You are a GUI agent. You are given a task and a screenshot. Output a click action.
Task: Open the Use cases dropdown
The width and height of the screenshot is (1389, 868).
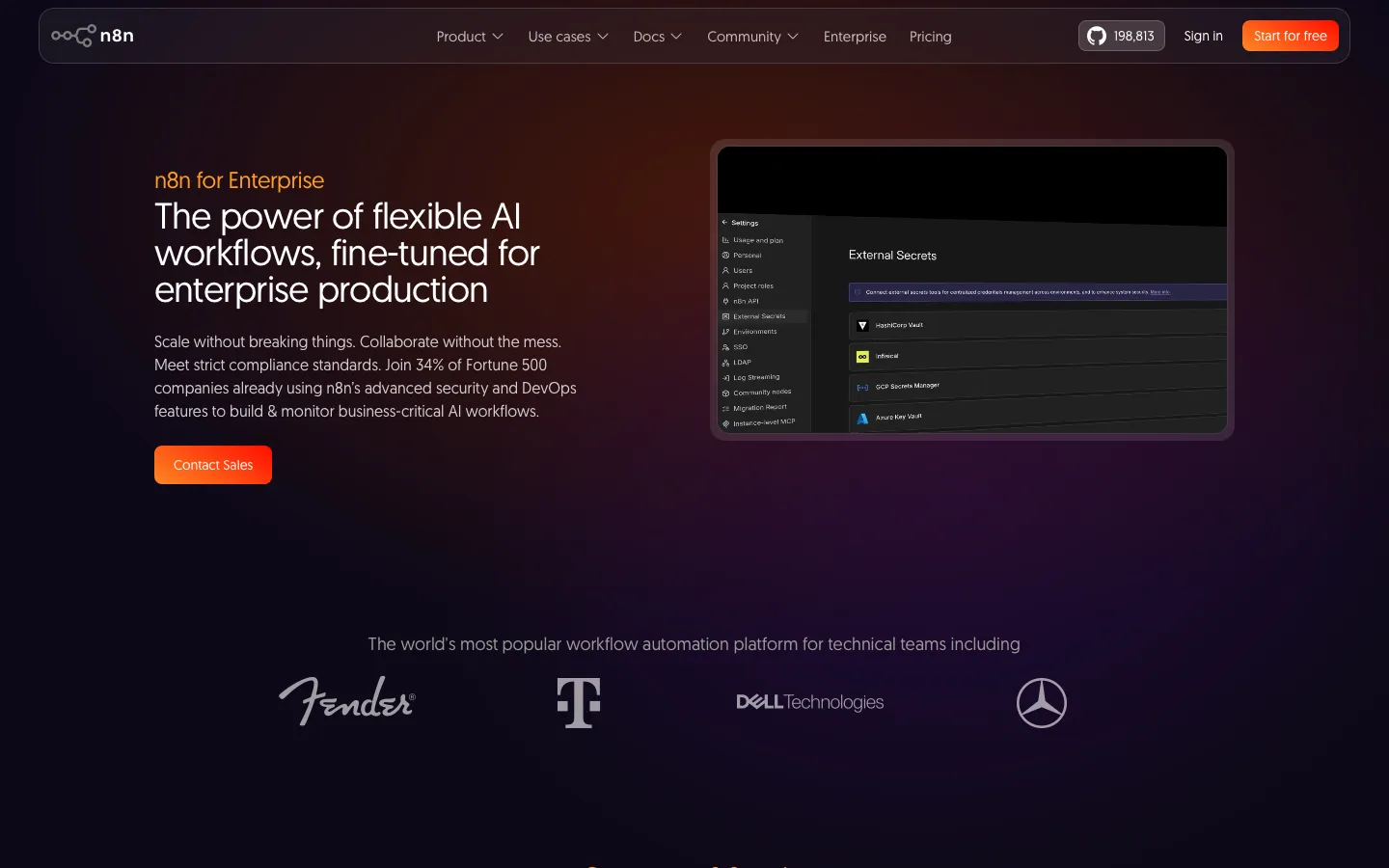(x=568, y=37)
